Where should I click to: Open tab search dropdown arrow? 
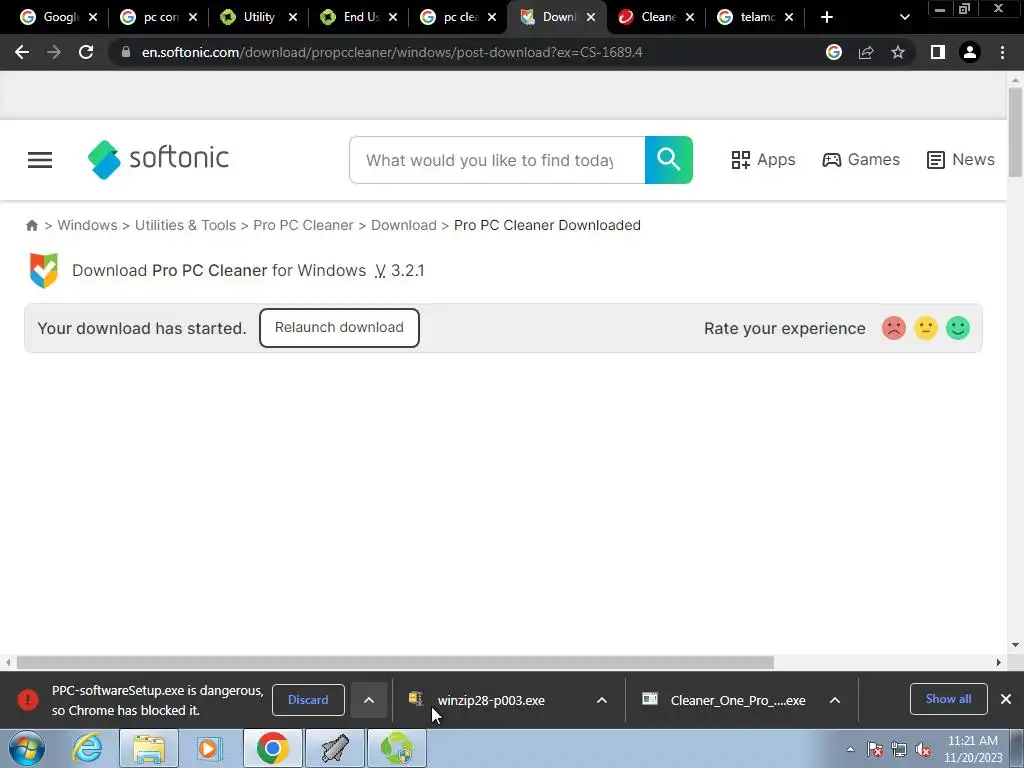pos(904,17)
